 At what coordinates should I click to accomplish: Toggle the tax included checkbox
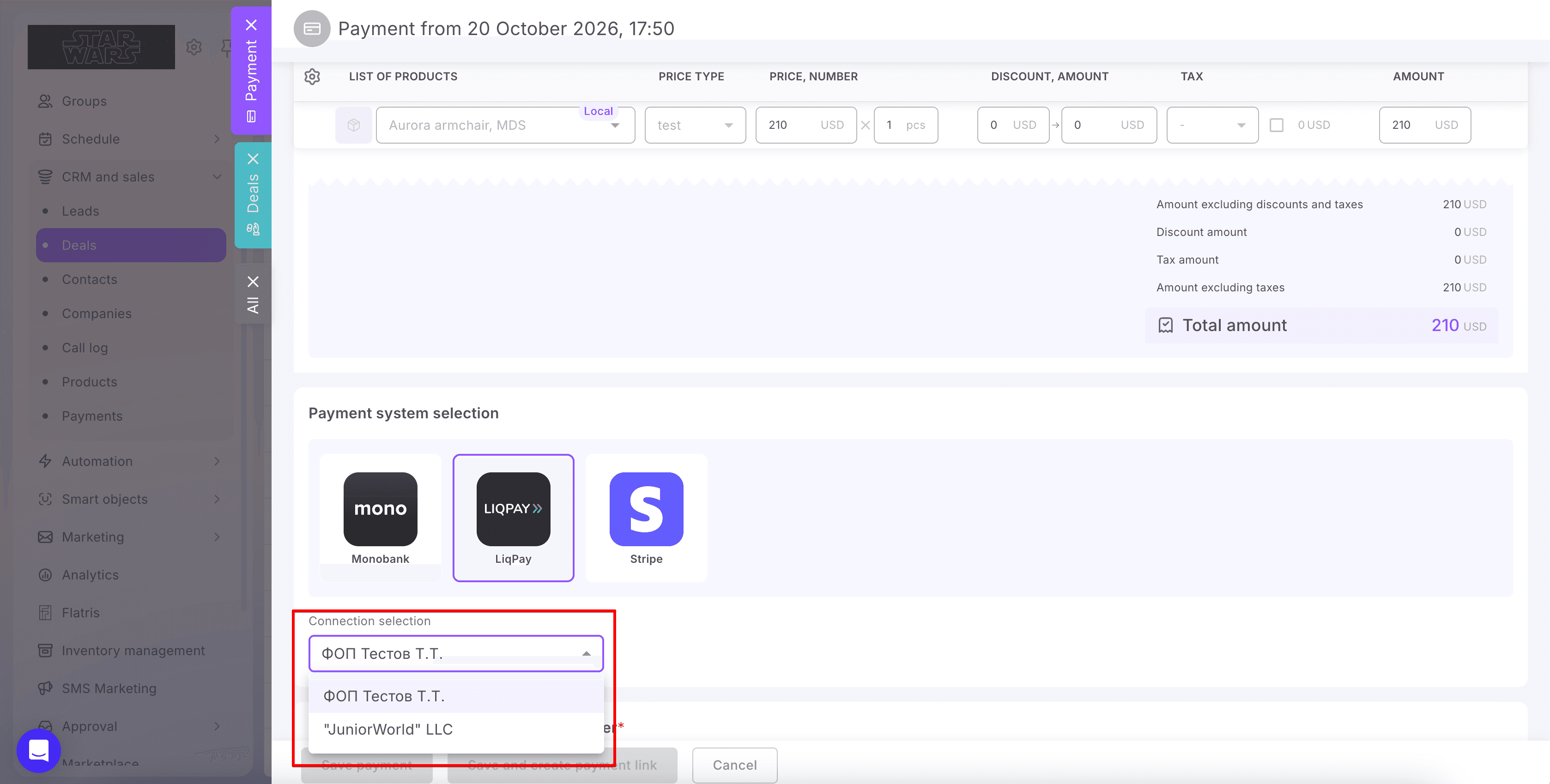(x=1276, y=125)
